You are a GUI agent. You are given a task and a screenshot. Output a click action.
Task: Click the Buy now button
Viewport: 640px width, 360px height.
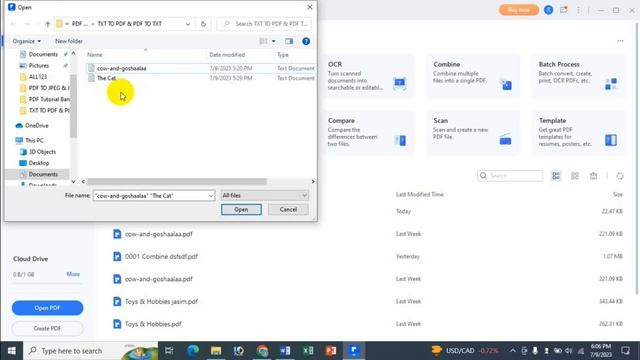(x=519, y=10)
